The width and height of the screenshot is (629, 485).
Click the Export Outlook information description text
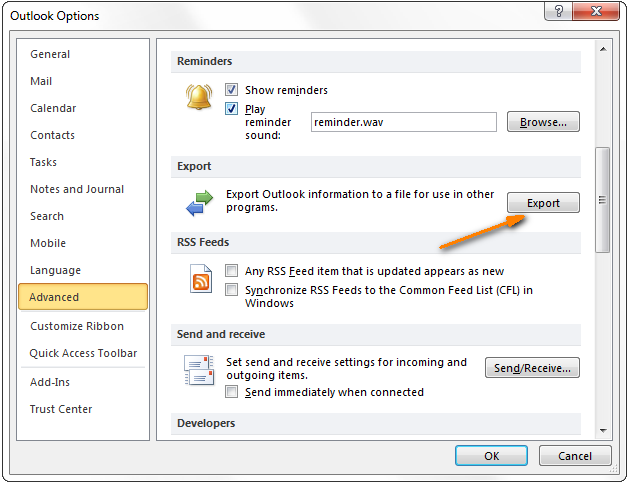(x=360, y=201)
